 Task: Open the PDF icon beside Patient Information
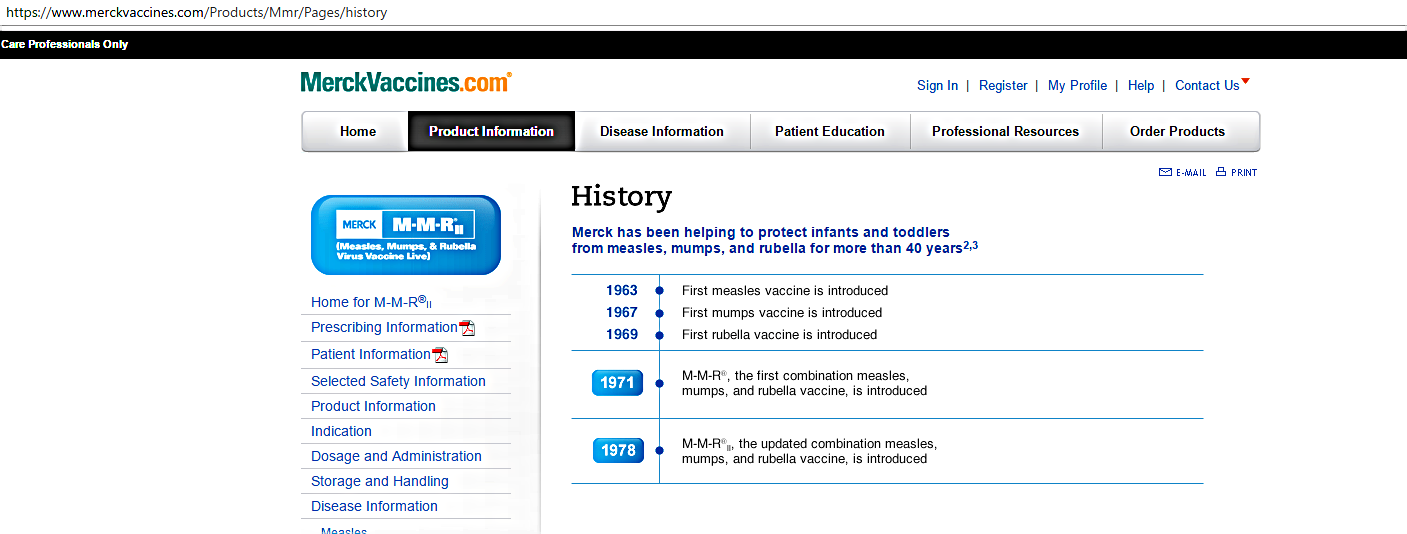coord(439,355)
